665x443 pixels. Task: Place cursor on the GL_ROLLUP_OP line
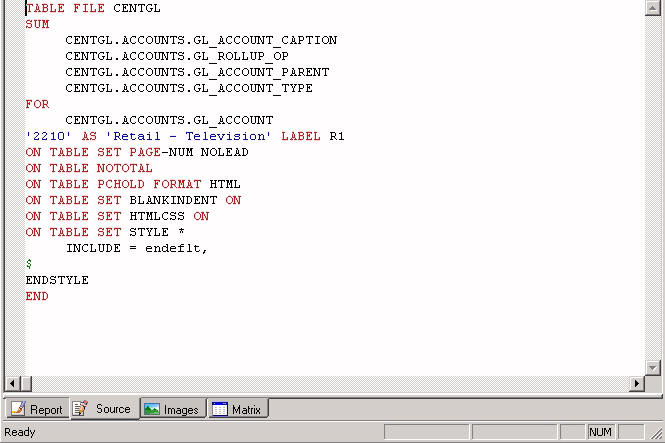tap(177, 56)
